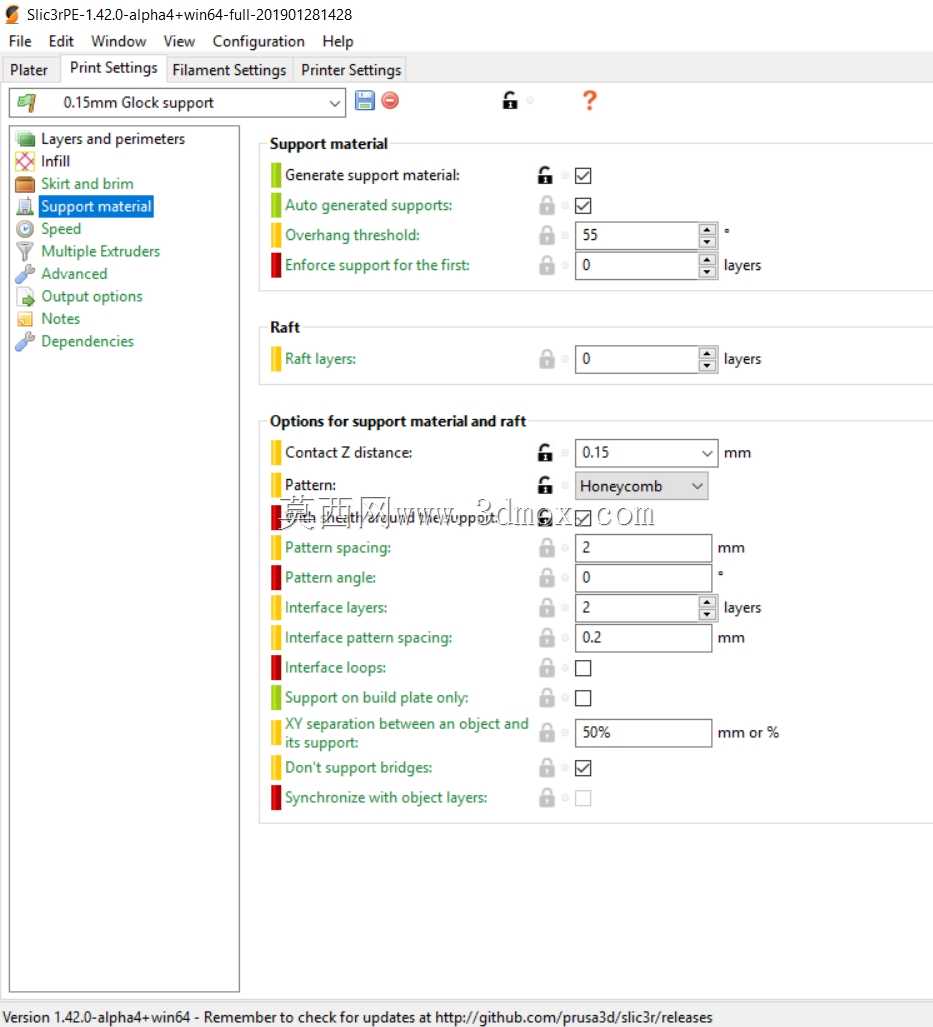Image resolution: width=933 pixels, height=1027 pixels.
Task: Save the current print preset
Action: point(364,100)
